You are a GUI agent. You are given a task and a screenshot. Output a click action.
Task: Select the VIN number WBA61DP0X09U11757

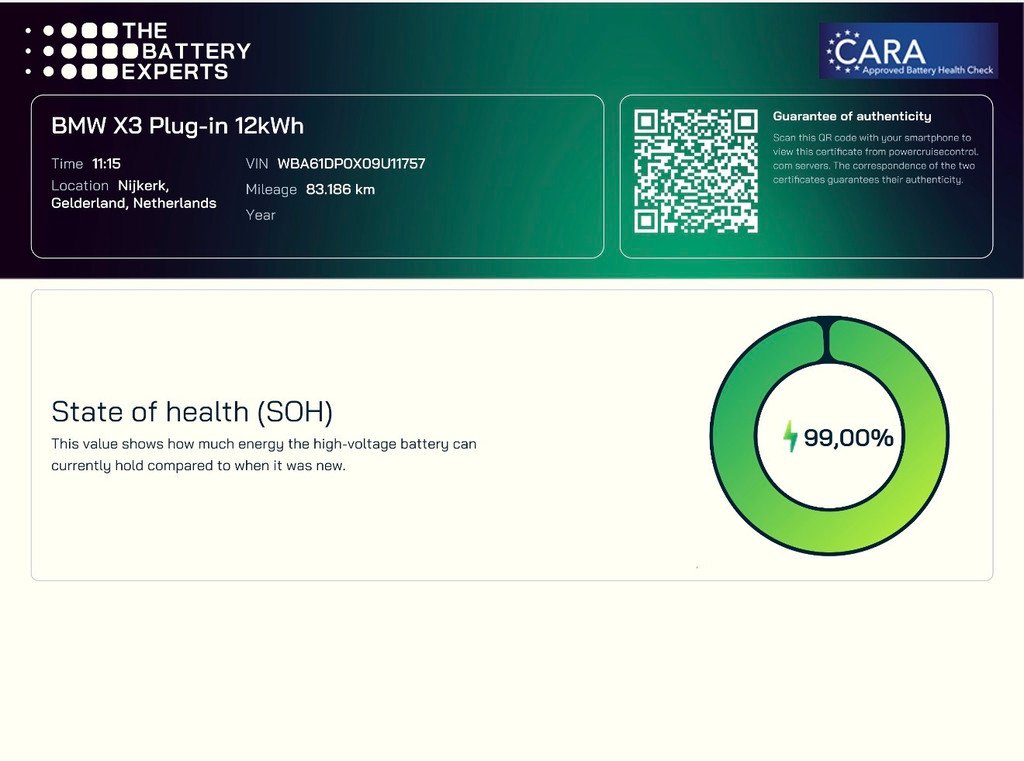[351, 163]
